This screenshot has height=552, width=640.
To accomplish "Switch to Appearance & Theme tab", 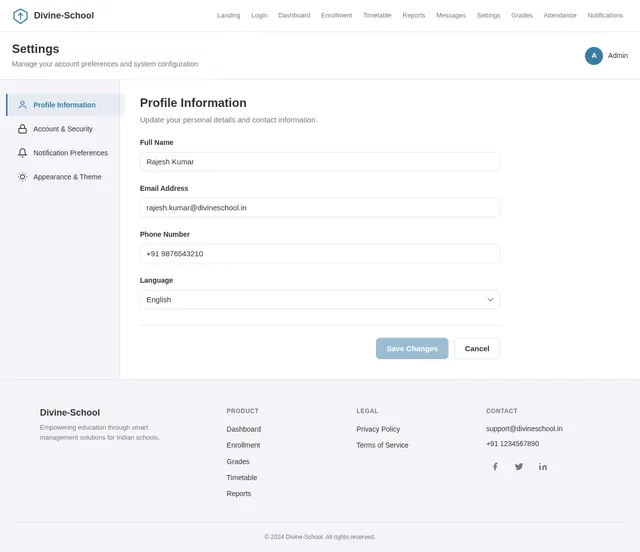I will pos(65,177).
